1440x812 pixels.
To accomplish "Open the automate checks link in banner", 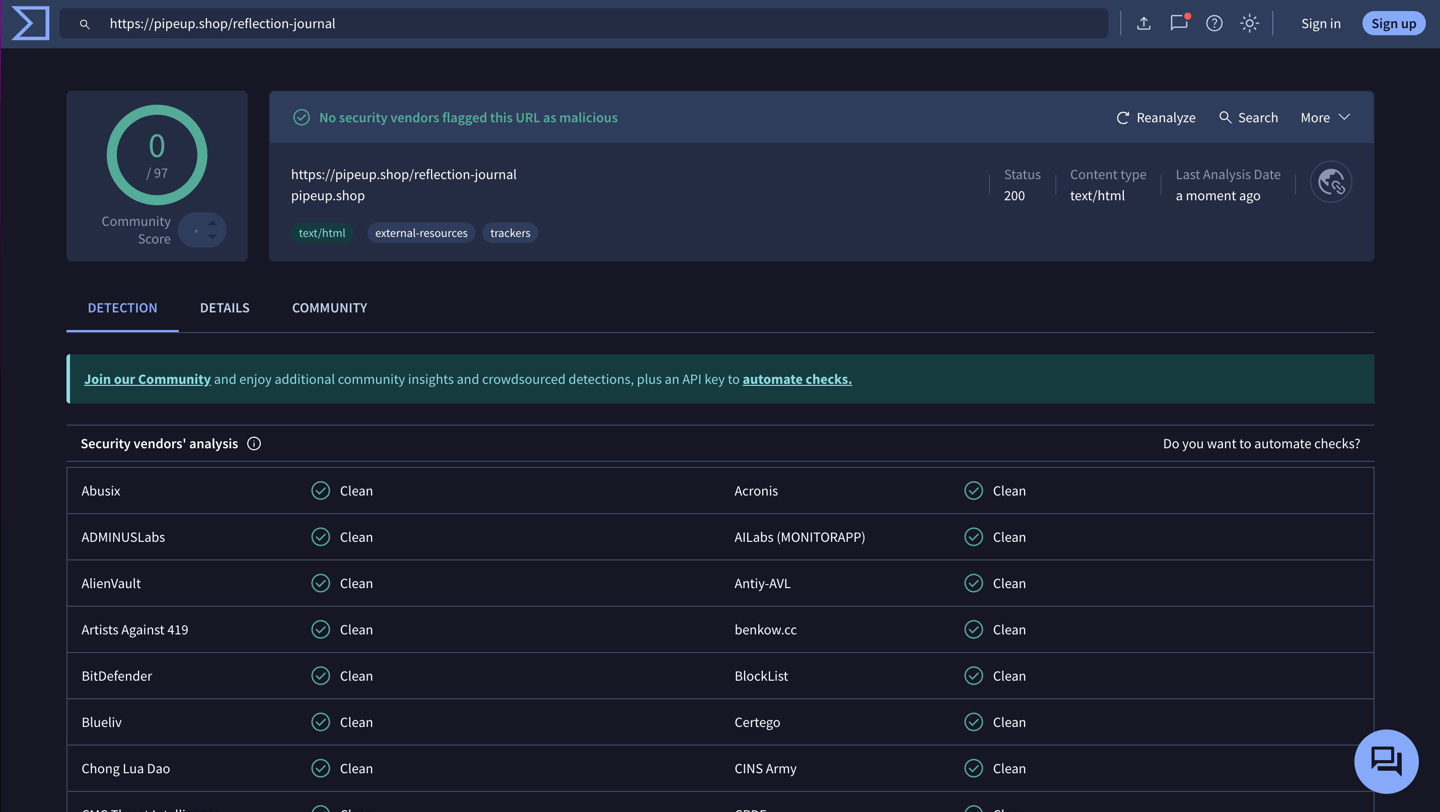I will [x=797, y=379].
